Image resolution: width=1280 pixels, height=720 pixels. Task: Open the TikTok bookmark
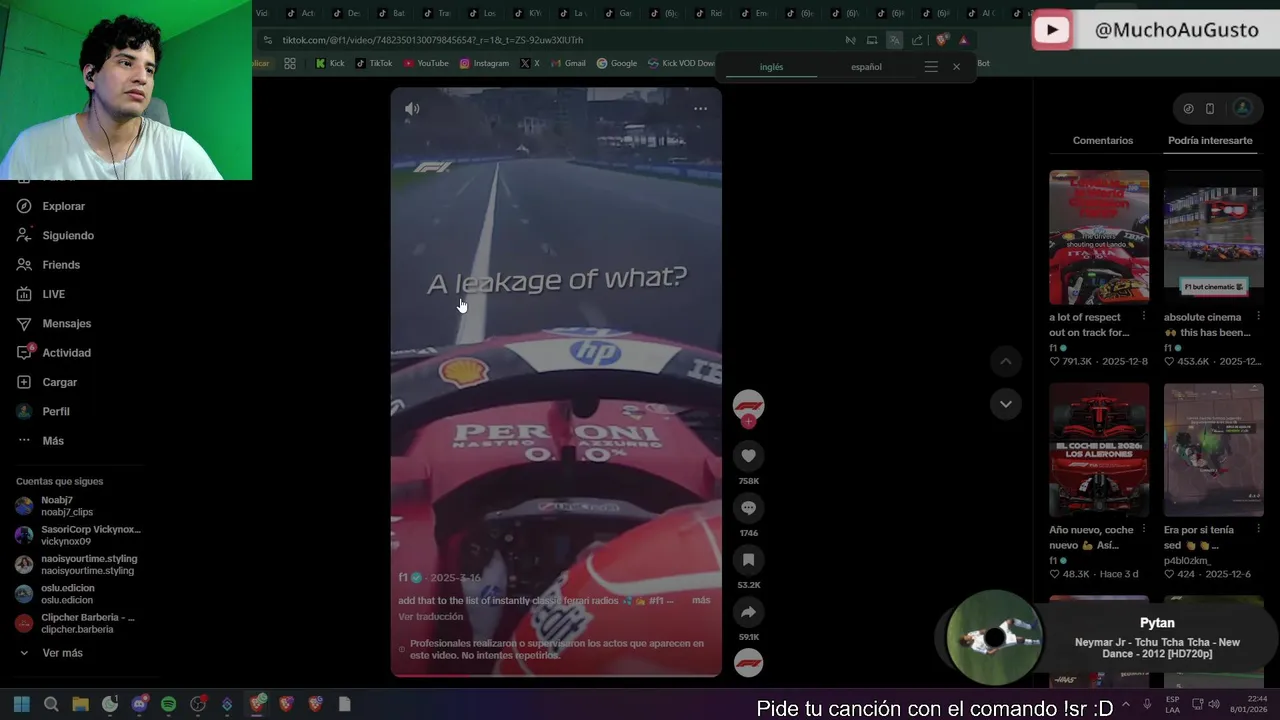[x=373, y=63]
